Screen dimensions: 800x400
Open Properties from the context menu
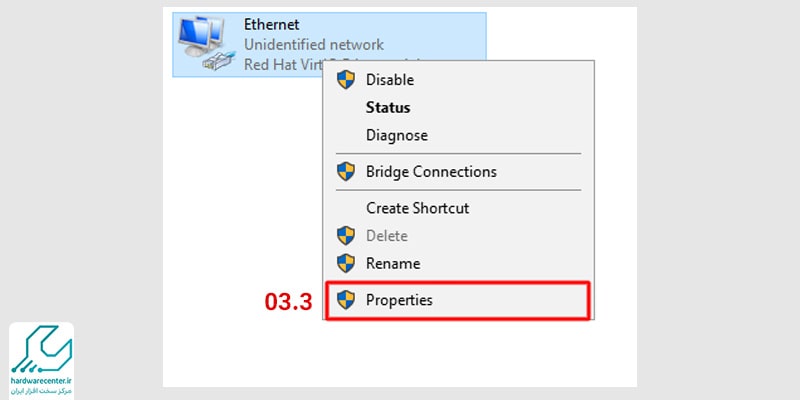point(458,300)
